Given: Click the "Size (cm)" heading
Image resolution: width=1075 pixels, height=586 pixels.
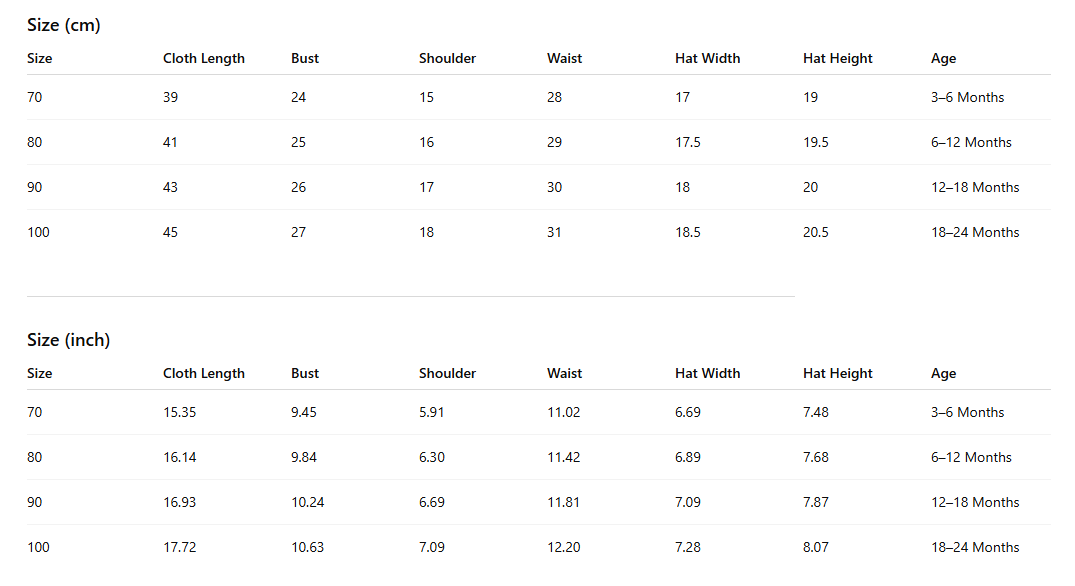Looking at the screenshot, I should coord(64,26).
